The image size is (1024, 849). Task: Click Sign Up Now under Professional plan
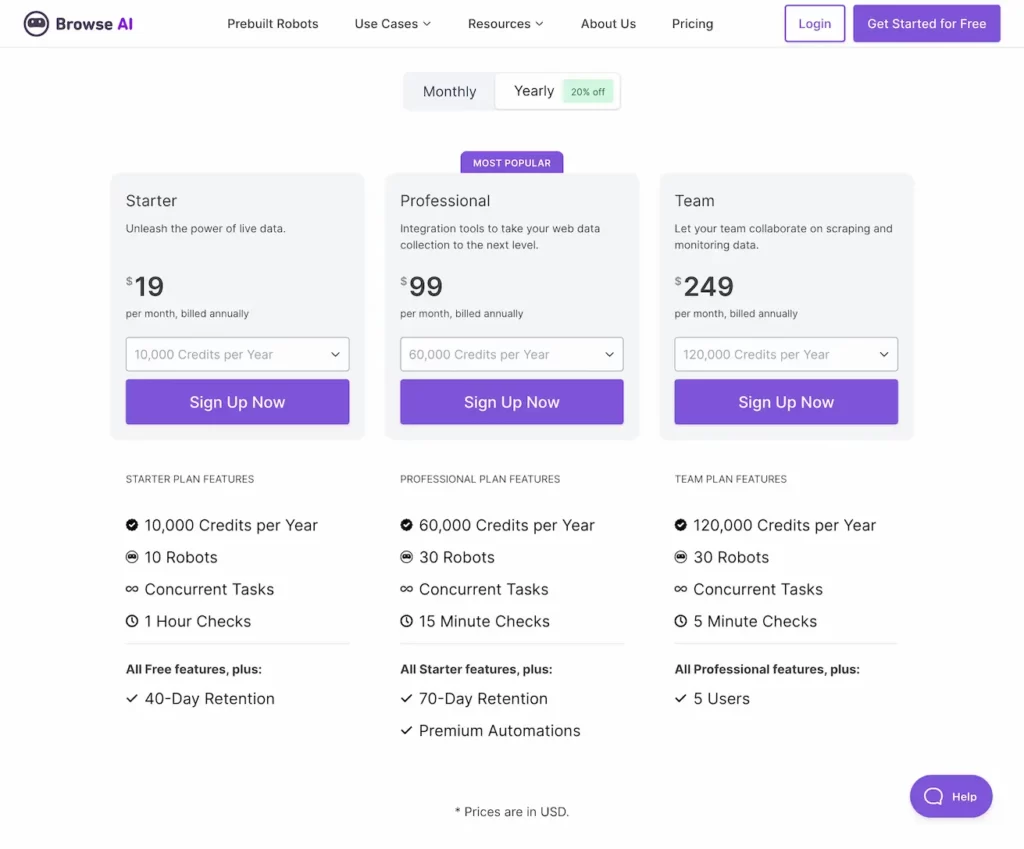coord(511,402)
